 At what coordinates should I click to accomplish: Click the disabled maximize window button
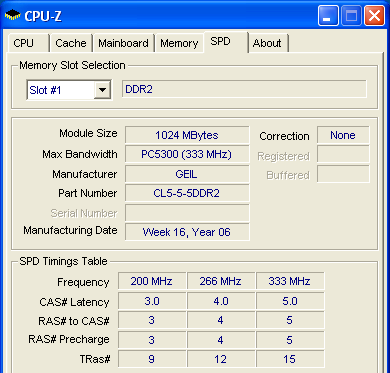351,16
